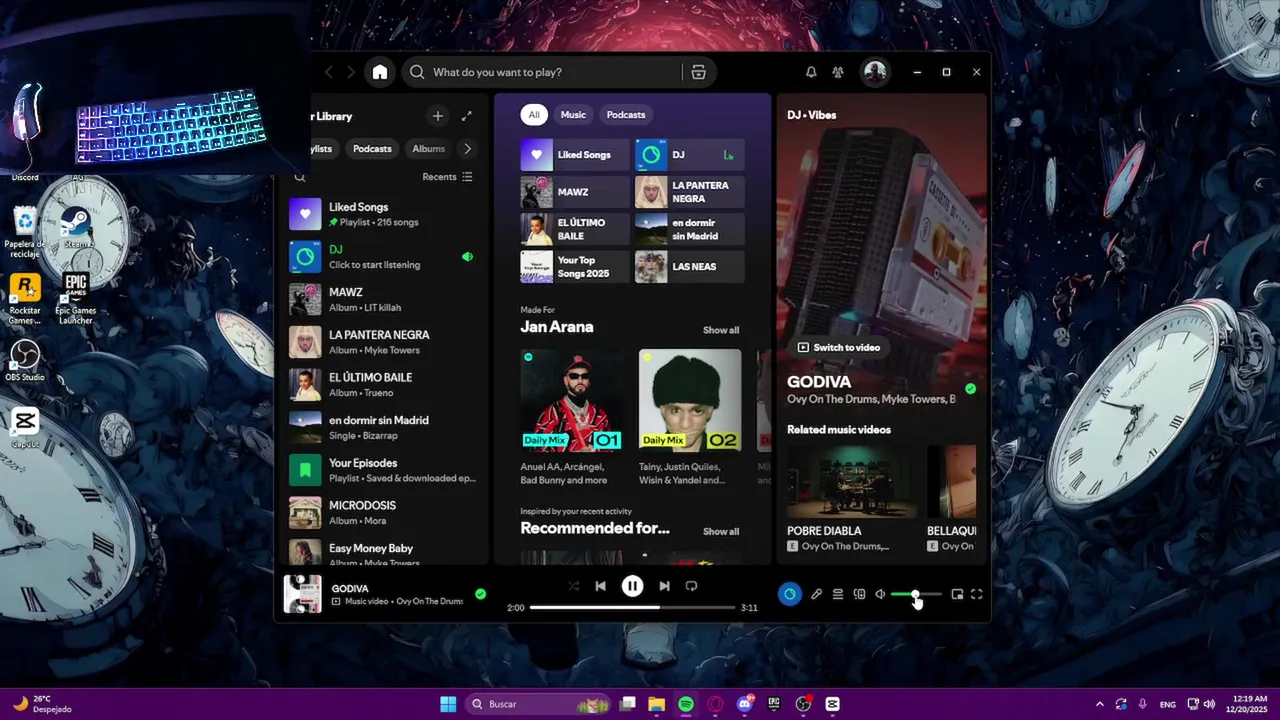Navigate forward with right arrow

coord(350,72)
